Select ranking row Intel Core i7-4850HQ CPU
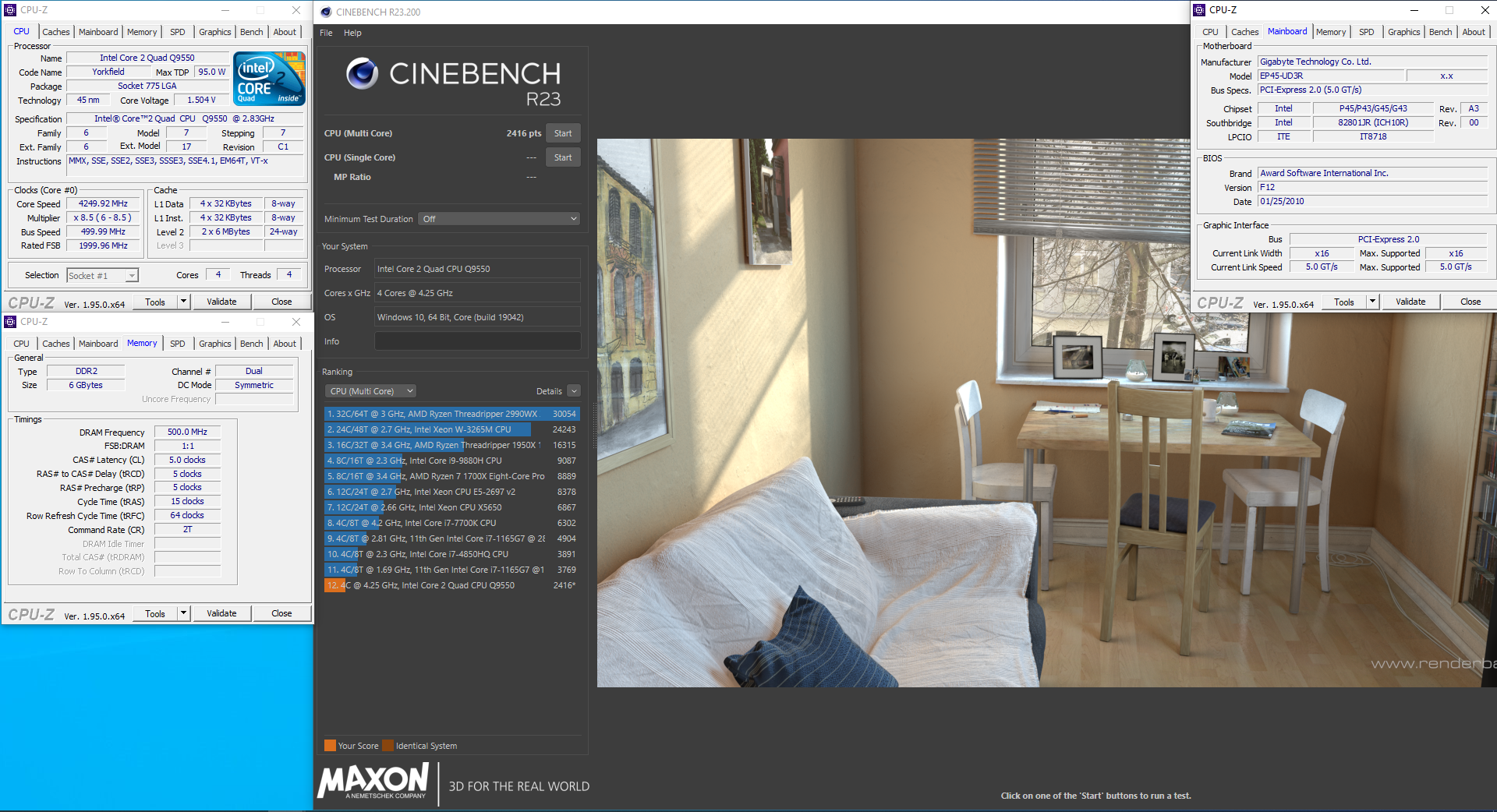The image size is (1497, 812). click(451, 554)
